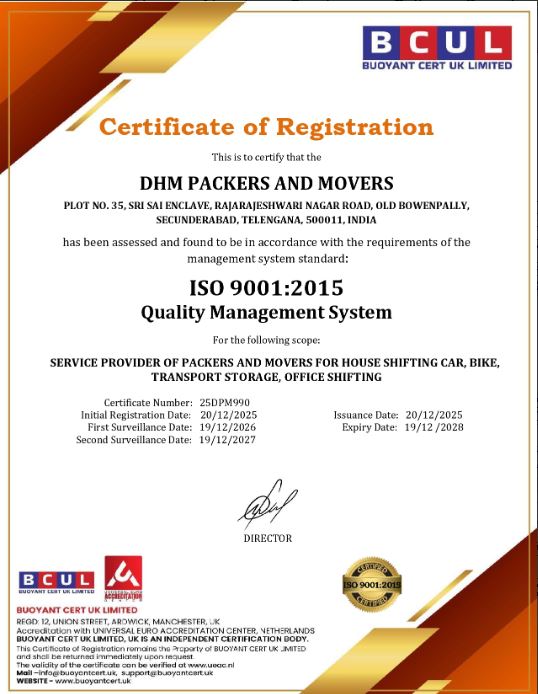Click 'For the following scope:' text

click(x=266, y=340)
